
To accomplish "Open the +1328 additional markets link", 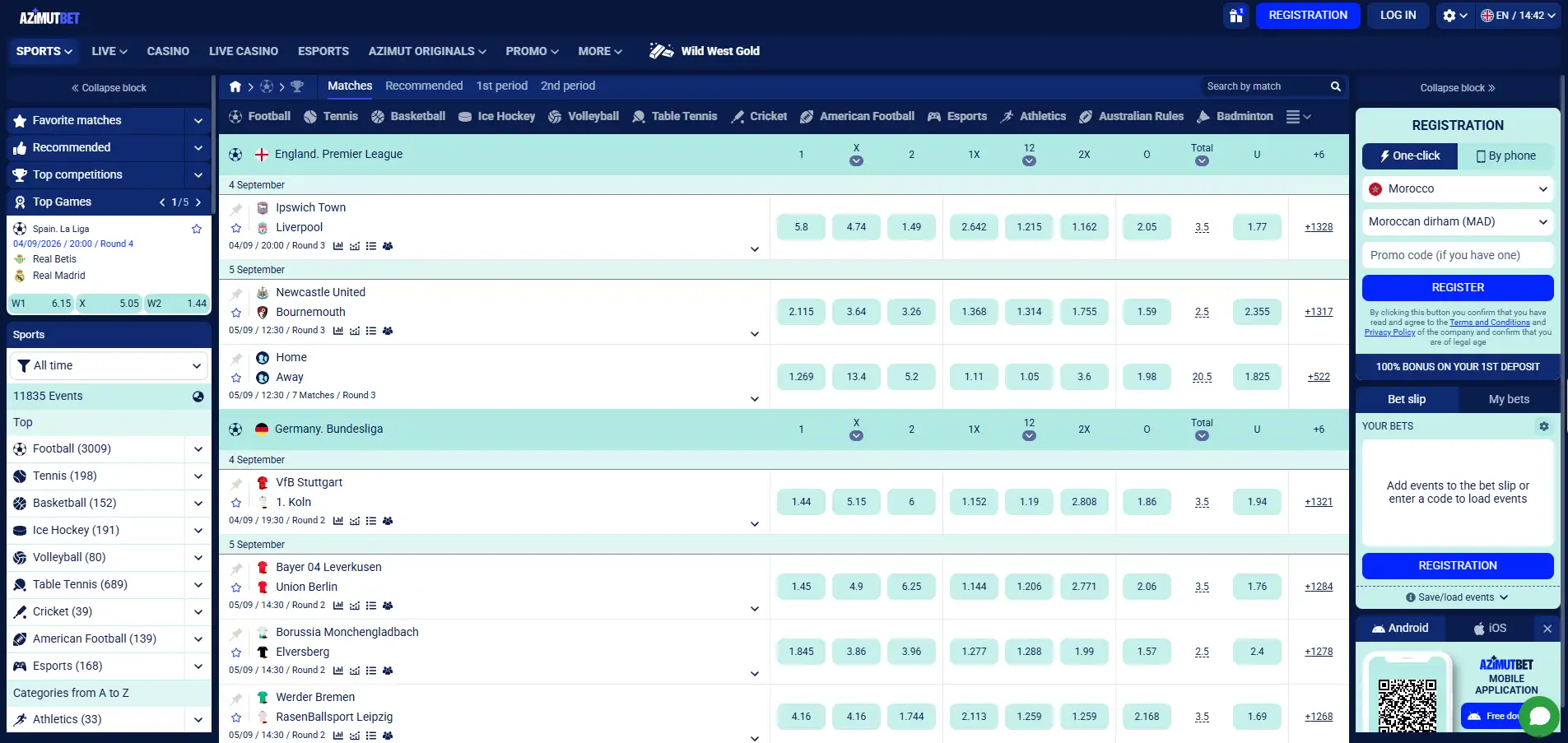I will 1319,227.
